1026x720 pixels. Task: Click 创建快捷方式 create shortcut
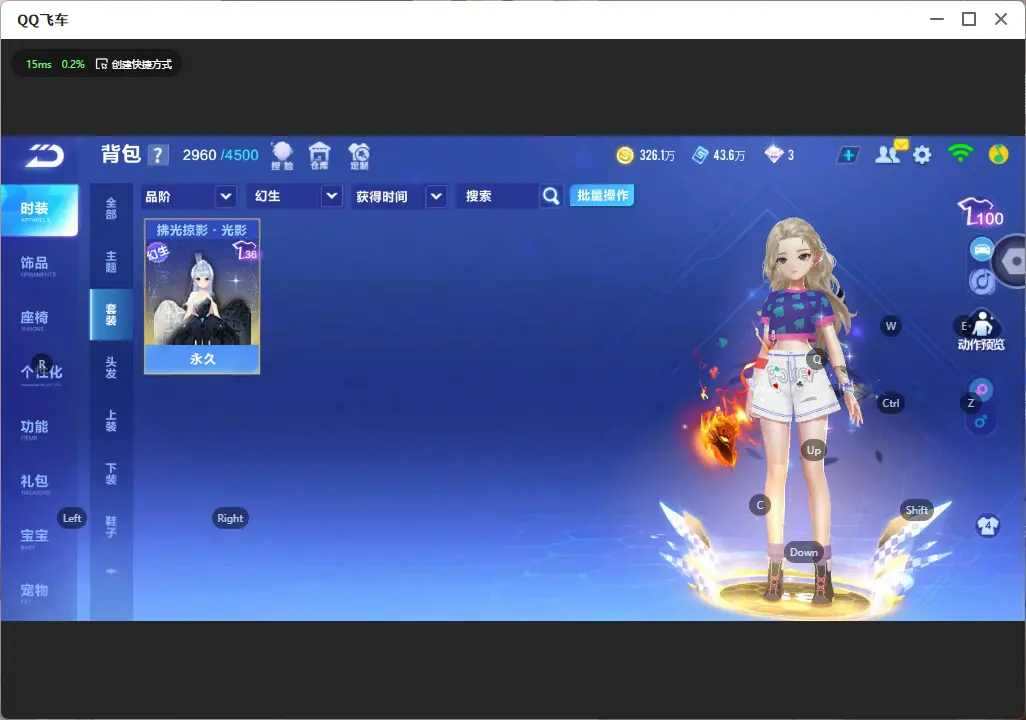[133, 64]
